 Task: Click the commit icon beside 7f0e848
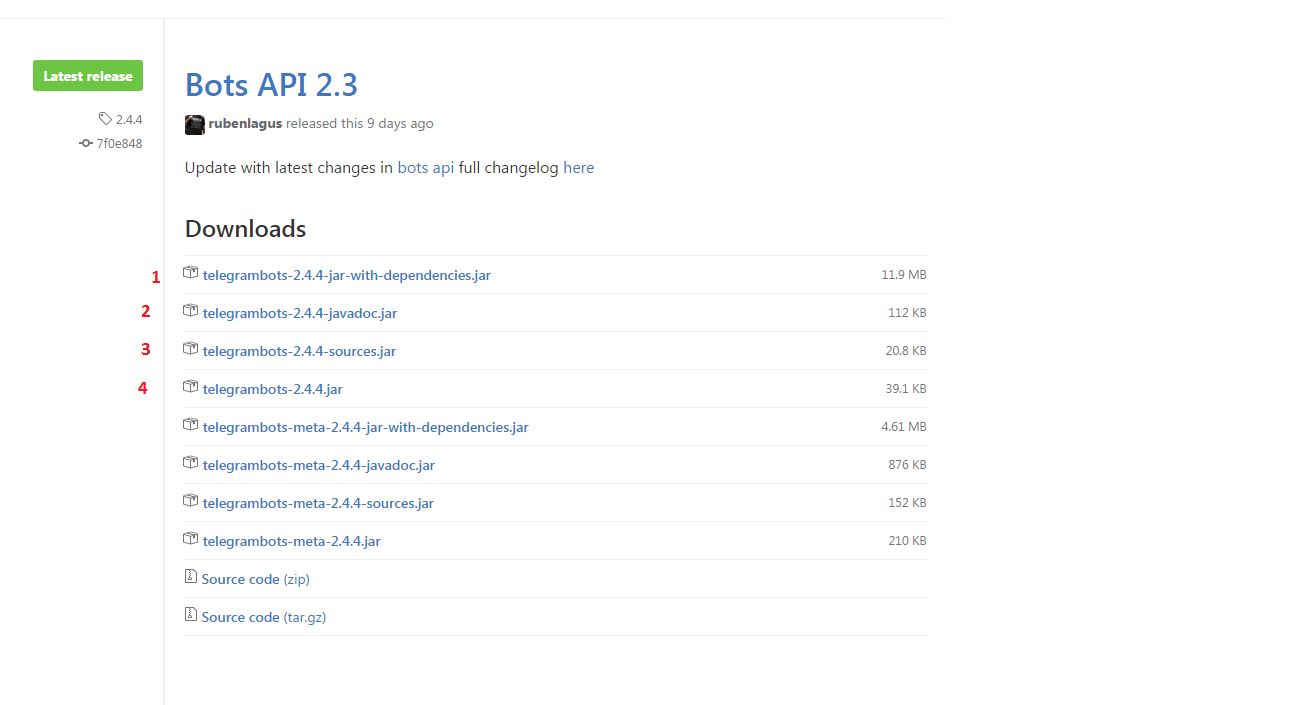click(x=86, y=143)
